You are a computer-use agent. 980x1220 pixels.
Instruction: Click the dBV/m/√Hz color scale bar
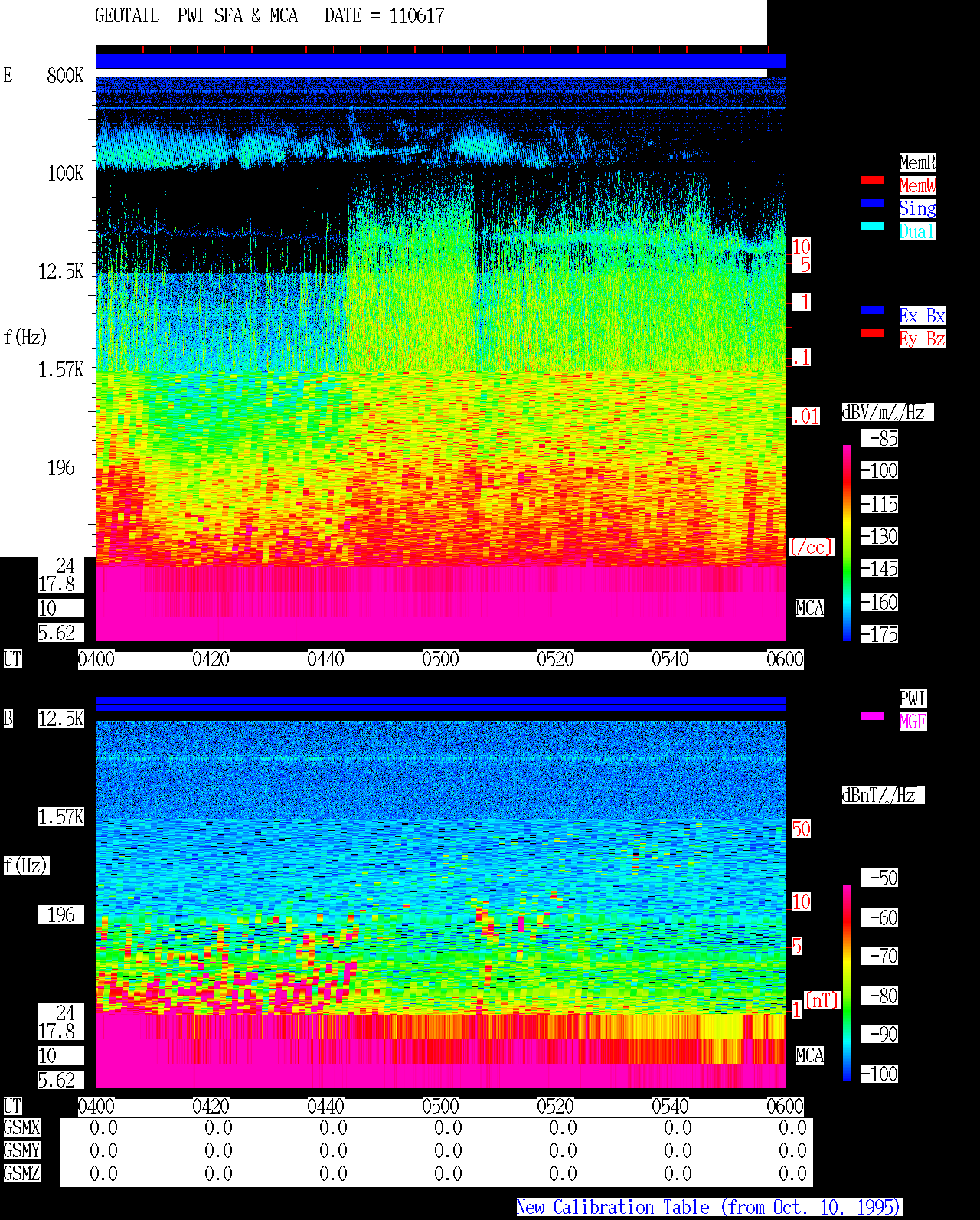click(847, 542)
